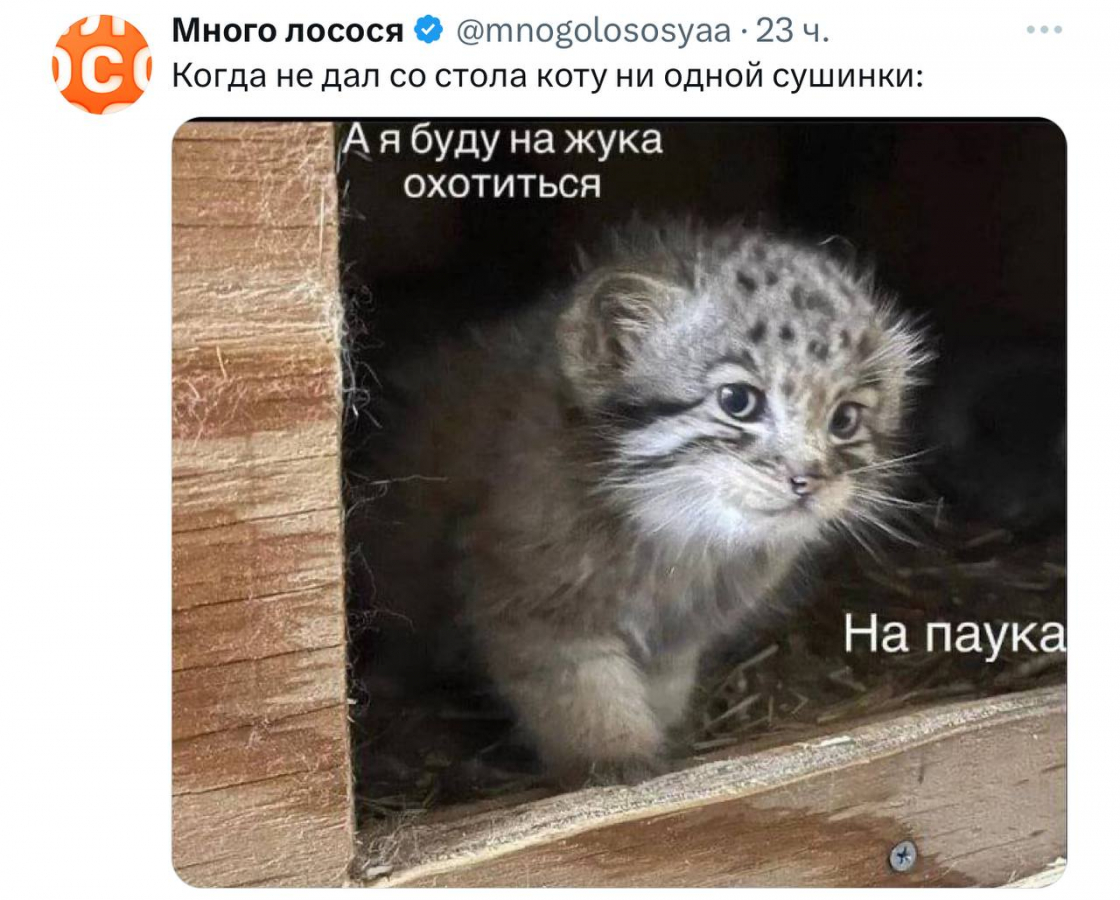1120x900 pixels.
Task: Open the @mnogolososyaa handle link
Action: [593, 31]
